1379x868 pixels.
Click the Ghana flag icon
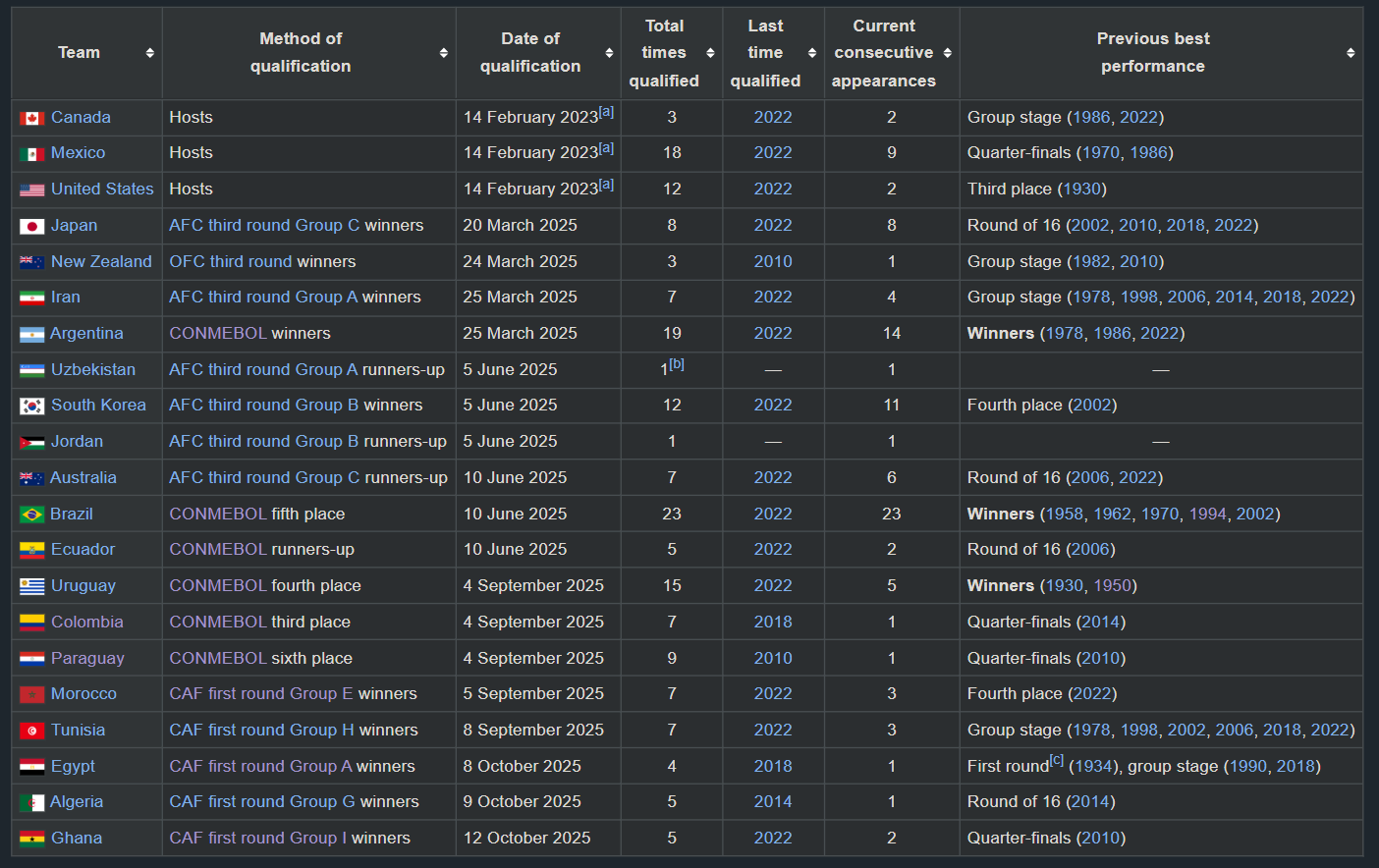coord(31,839)
